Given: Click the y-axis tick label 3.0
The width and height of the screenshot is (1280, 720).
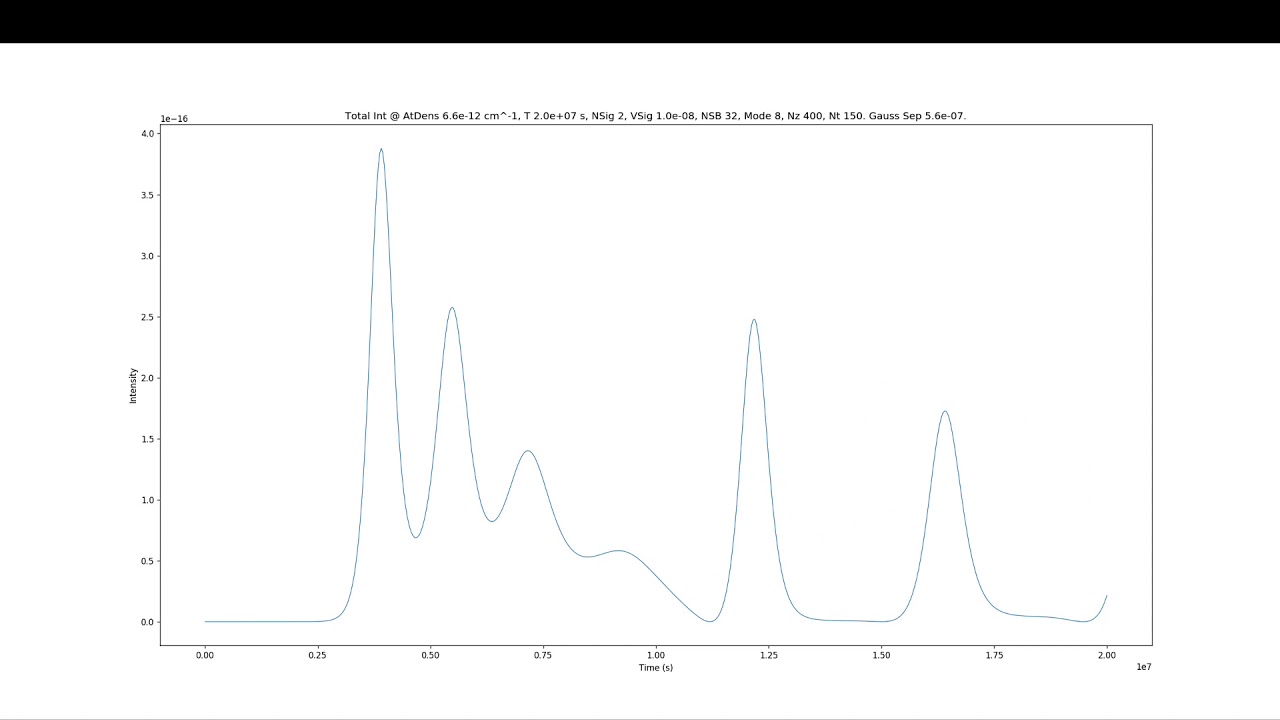Looking at the screenshot, I should pyautogui.click(x=147, y=256).
